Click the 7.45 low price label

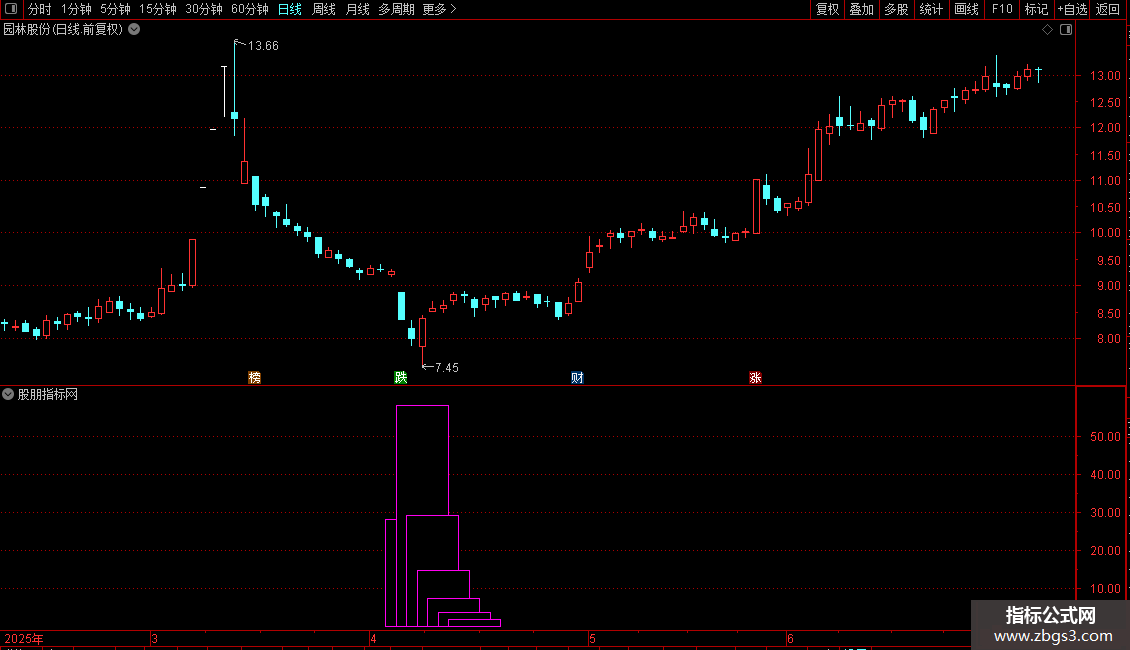tap(447, 368)
